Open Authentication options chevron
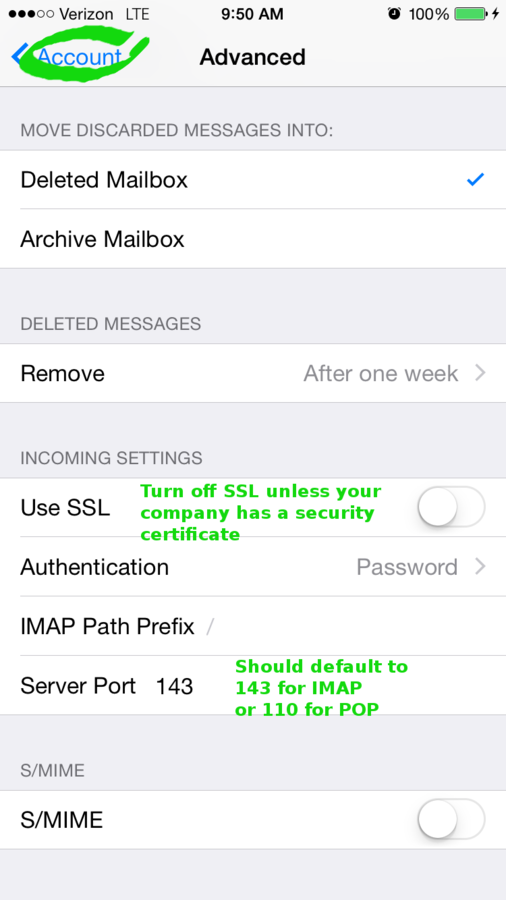The image size is (506, 900). coord(481,567)
